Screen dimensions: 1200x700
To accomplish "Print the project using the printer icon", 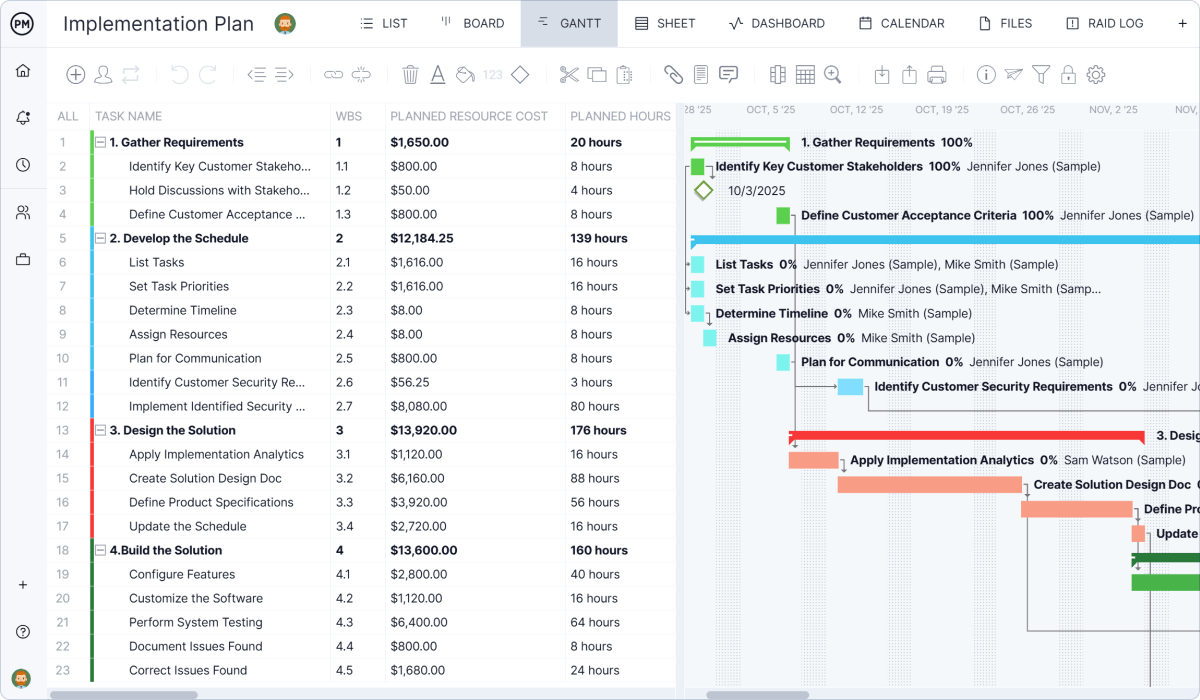I will click(x=938, y=74).
